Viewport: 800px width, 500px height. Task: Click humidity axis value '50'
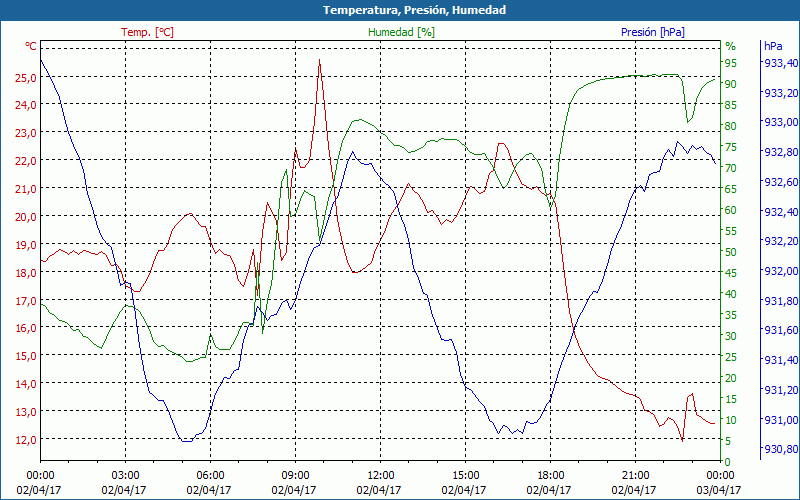[x=731, y=252]
